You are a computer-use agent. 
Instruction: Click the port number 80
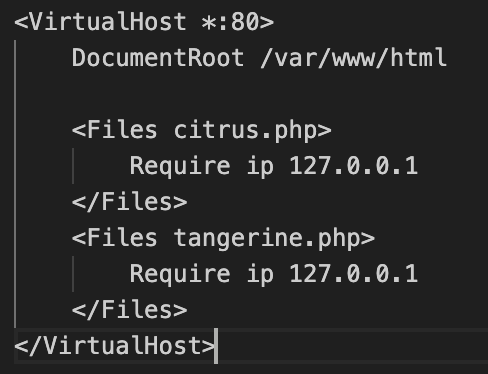[245, 22]
